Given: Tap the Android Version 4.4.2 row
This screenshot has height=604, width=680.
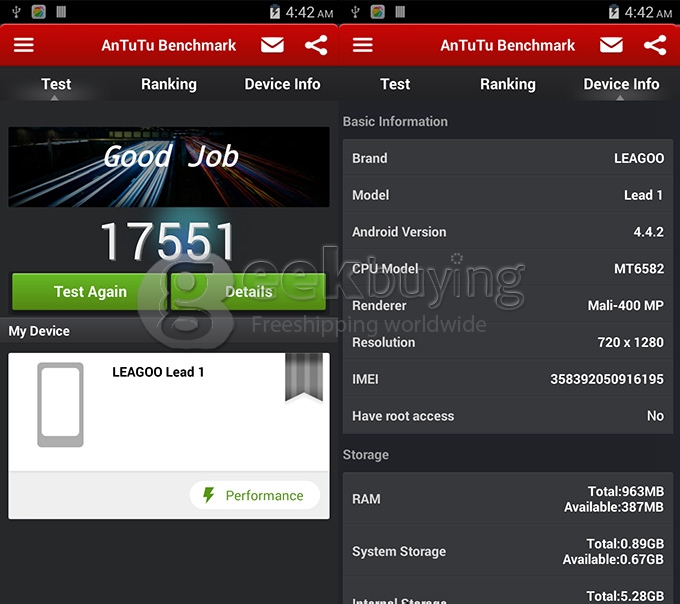Looking at the screenshot, I should point(508,232).
